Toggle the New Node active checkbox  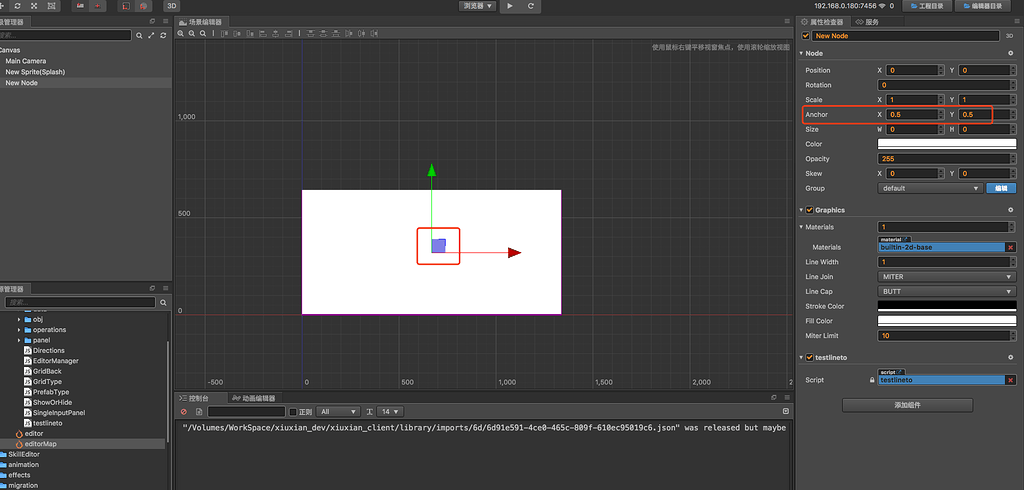(805, 36)
